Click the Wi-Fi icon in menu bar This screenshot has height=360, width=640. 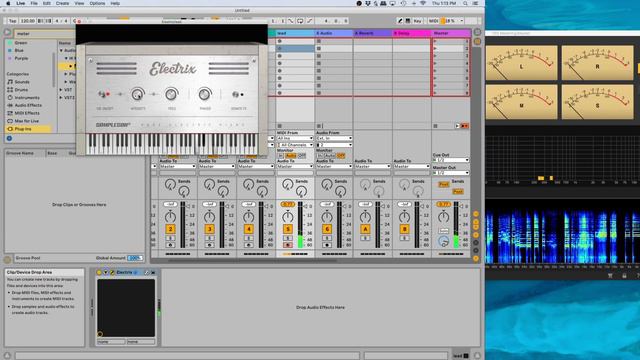(423, 3)
